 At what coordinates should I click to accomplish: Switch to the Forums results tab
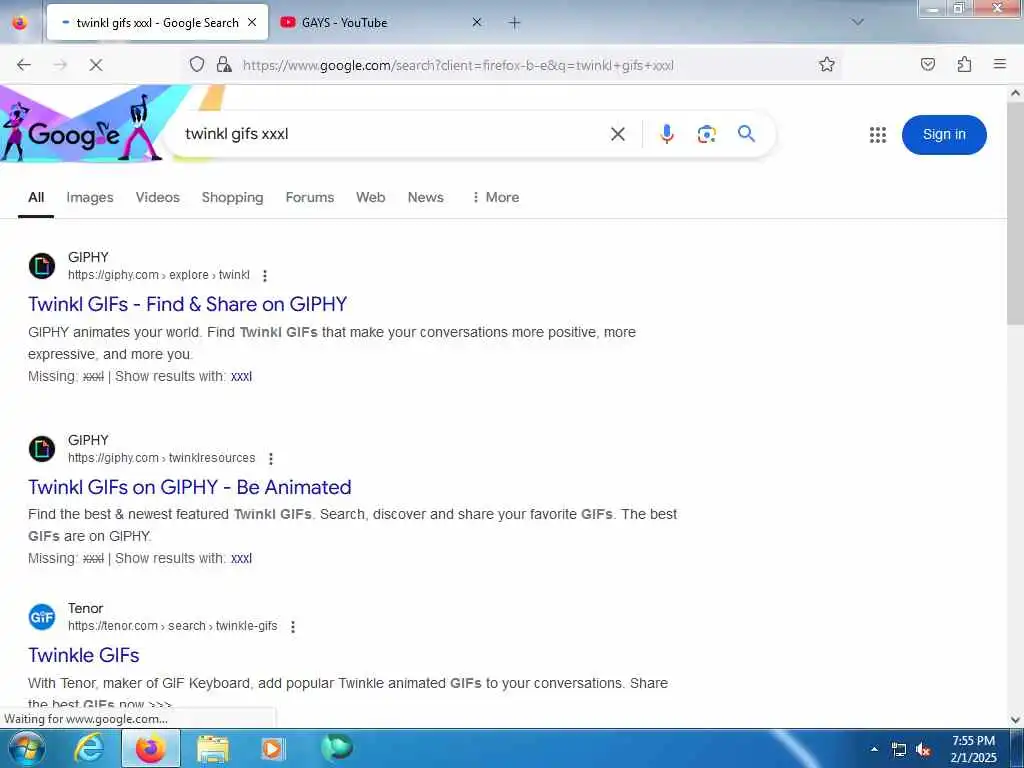pyautogui.click(x=310, y=197)
